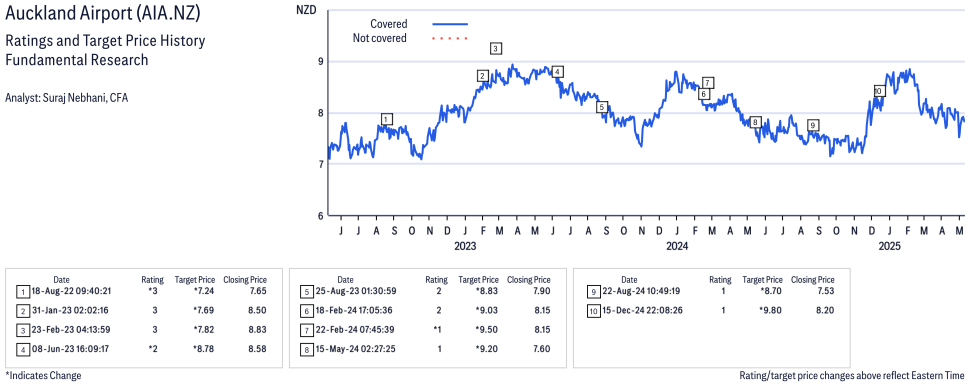Click chart marker 5 on the graph
The height and width of the screenshot is (382, 975).
tap(601, 107)
